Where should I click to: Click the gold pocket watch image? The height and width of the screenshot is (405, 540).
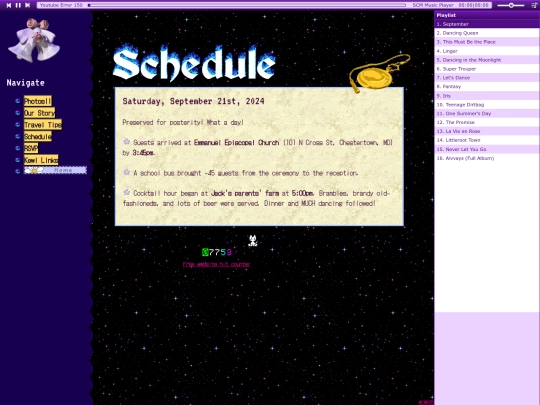coord(379,73)
